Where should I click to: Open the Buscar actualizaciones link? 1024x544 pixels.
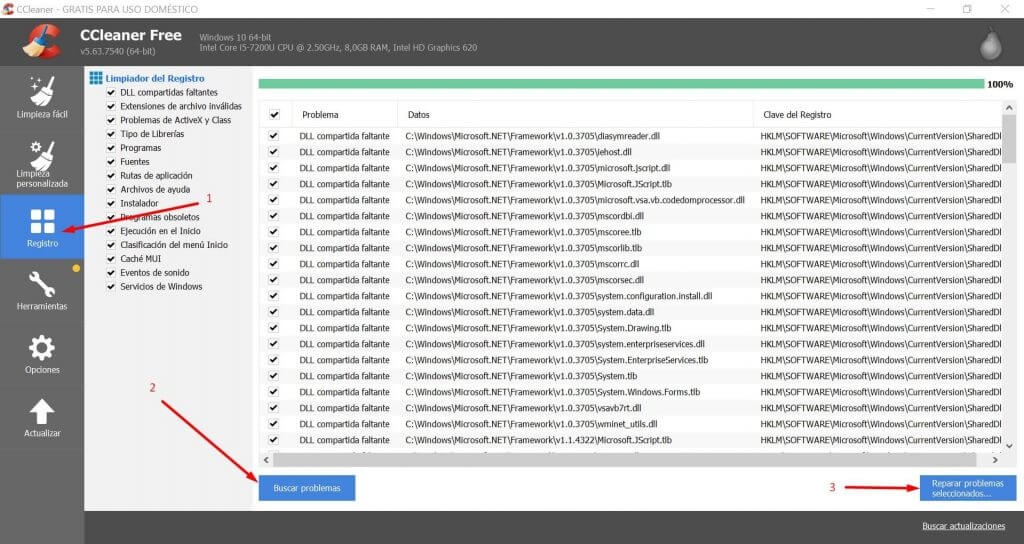(x=963, y=526)
